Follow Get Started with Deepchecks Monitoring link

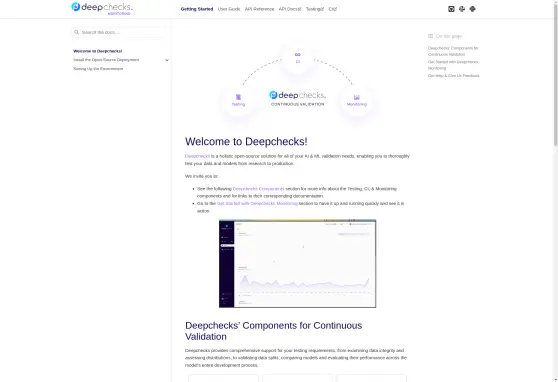pyautogui.click(x=257, y=203)
